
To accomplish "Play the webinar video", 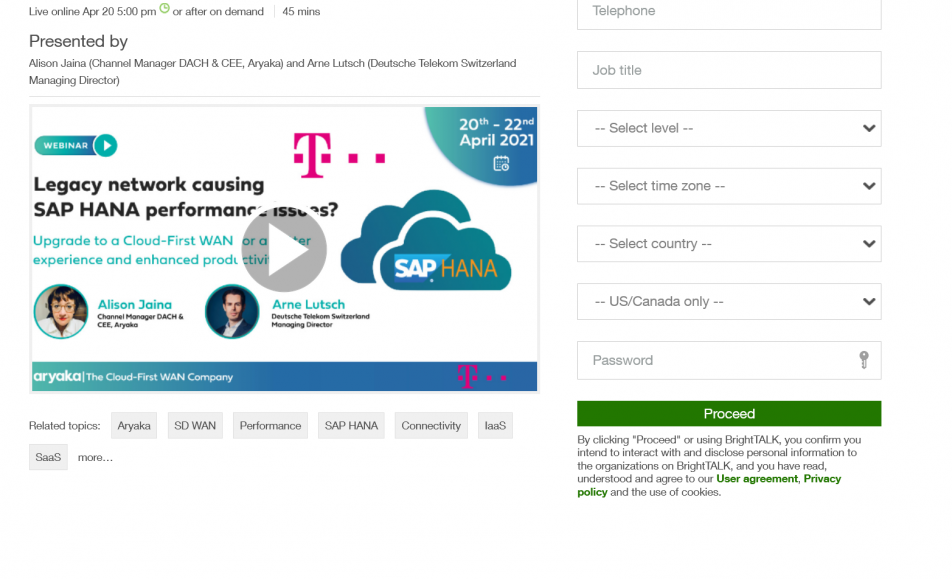I will point(284,249).
